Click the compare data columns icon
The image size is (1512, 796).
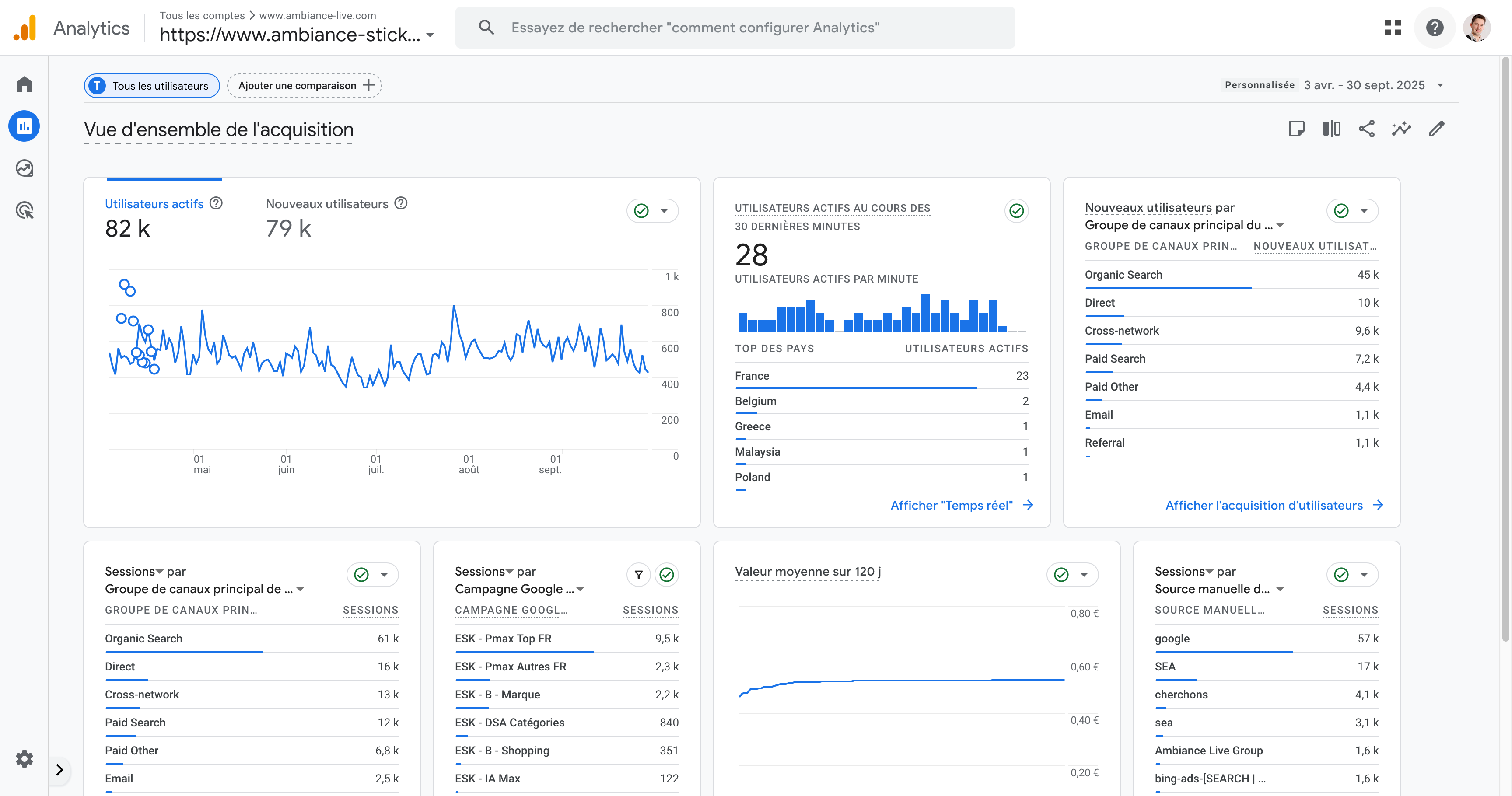(1331, 129)
